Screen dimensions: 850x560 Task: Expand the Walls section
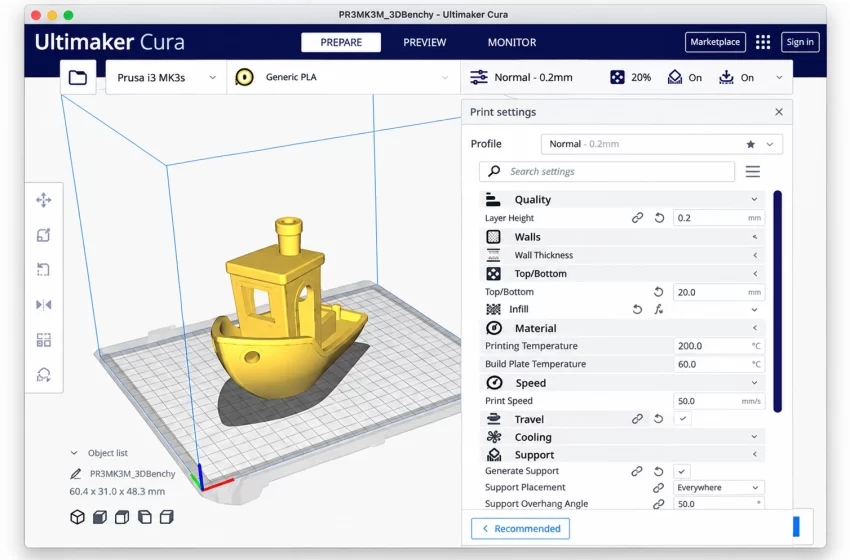[622, 237]
